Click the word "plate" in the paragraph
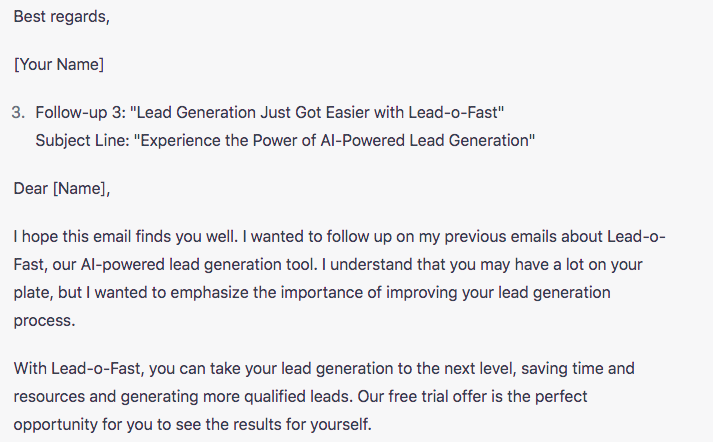713x442 pixels. 32,293
